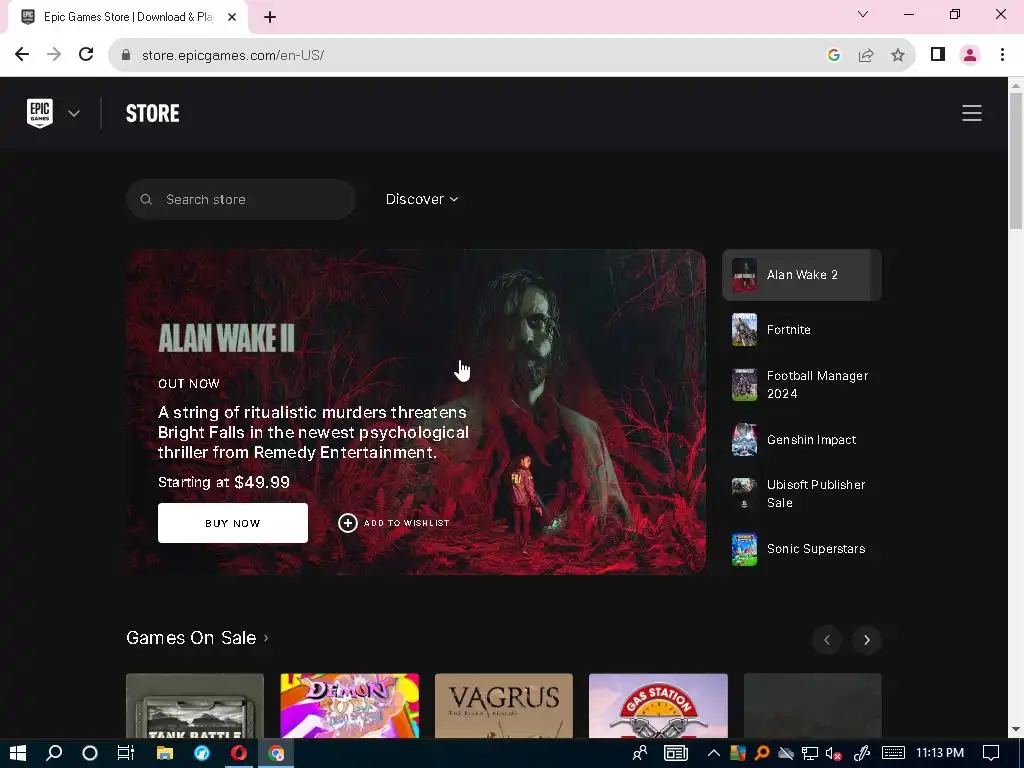Expand the Discover dropdown
This screenshot has height=768, width=1024.
point(422,199)
